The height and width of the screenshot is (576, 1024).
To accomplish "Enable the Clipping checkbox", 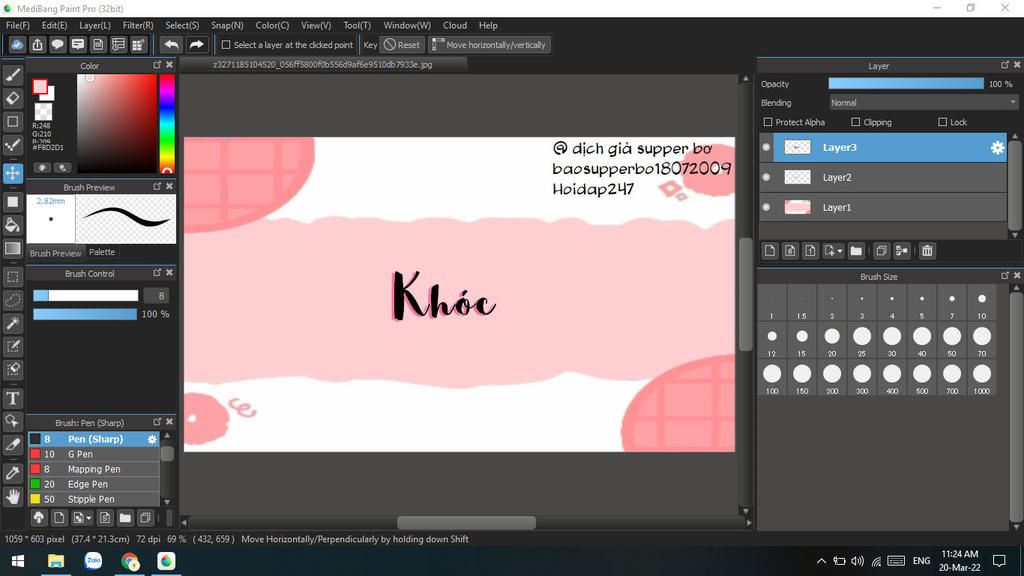I will coord(856,122).
